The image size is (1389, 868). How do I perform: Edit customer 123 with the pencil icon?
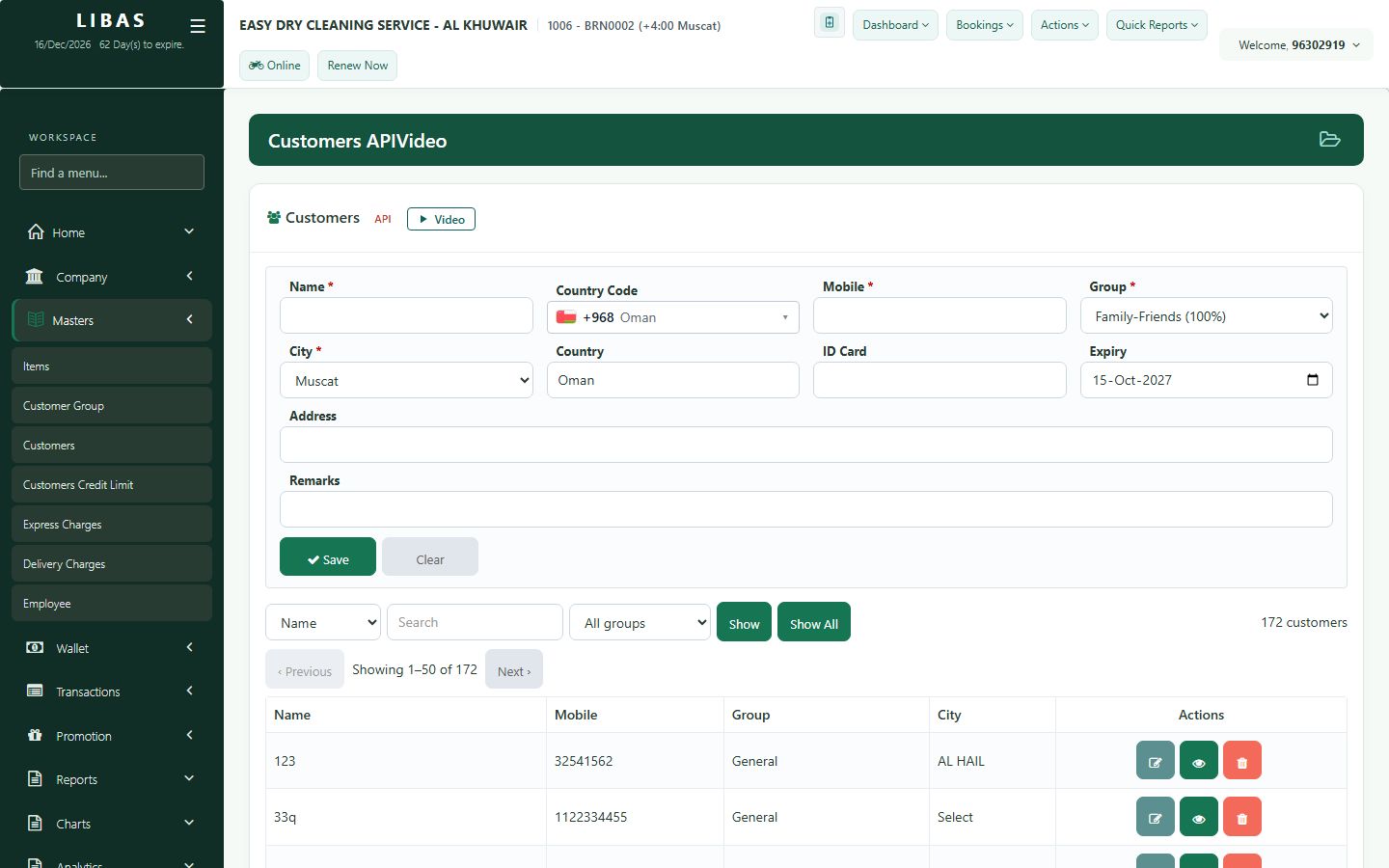coord(1156,761)
